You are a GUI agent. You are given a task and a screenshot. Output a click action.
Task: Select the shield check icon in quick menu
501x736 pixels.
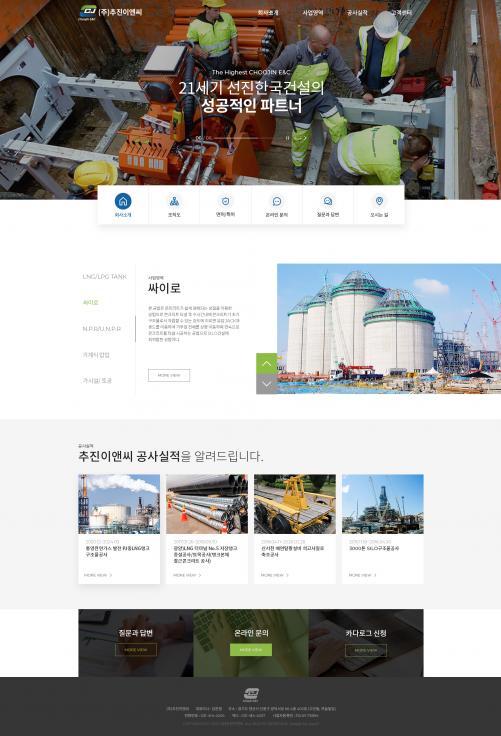pos(225,201)
